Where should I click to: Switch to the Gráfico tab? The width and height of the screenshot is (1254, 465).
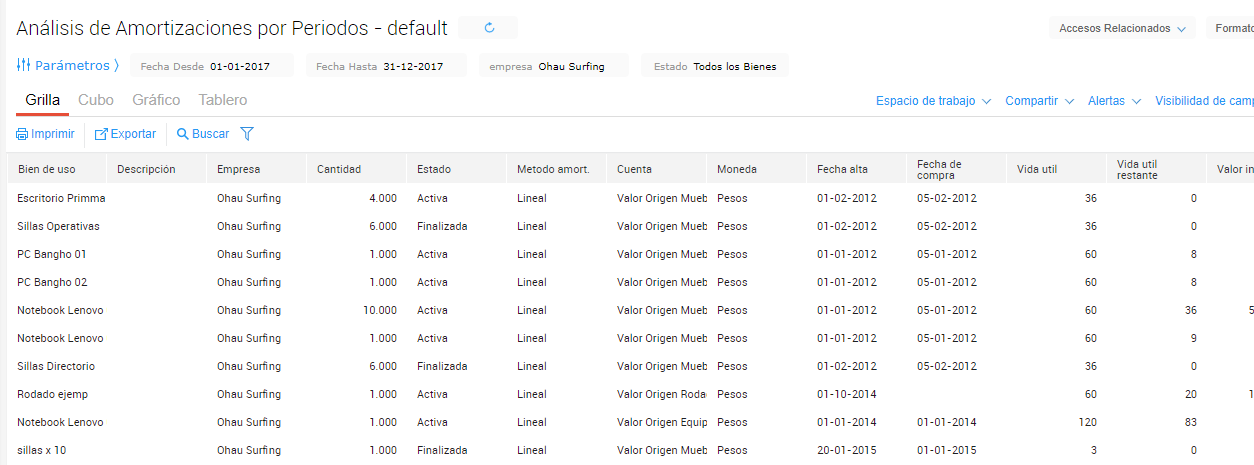(156, 100)
